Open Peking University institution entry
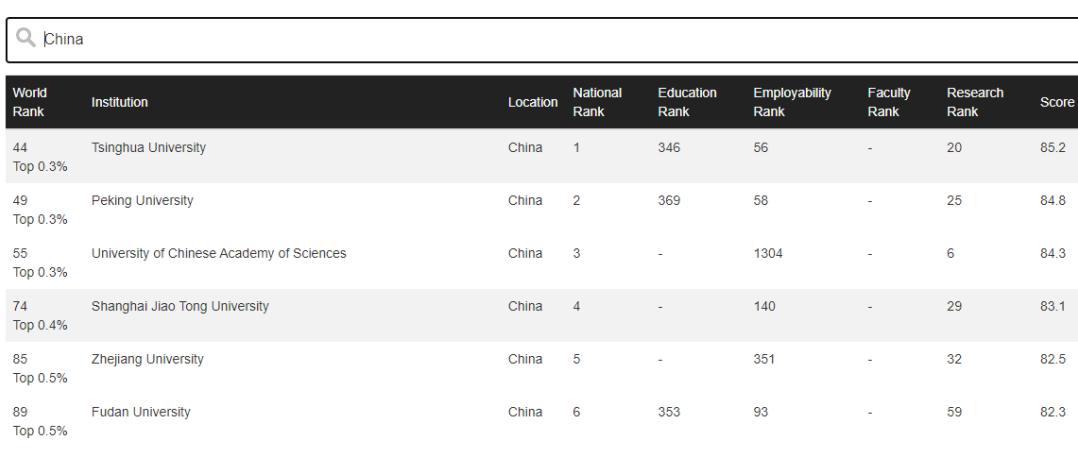The height and width of the screenshot is (453, 1078). [x=142, y=200]
